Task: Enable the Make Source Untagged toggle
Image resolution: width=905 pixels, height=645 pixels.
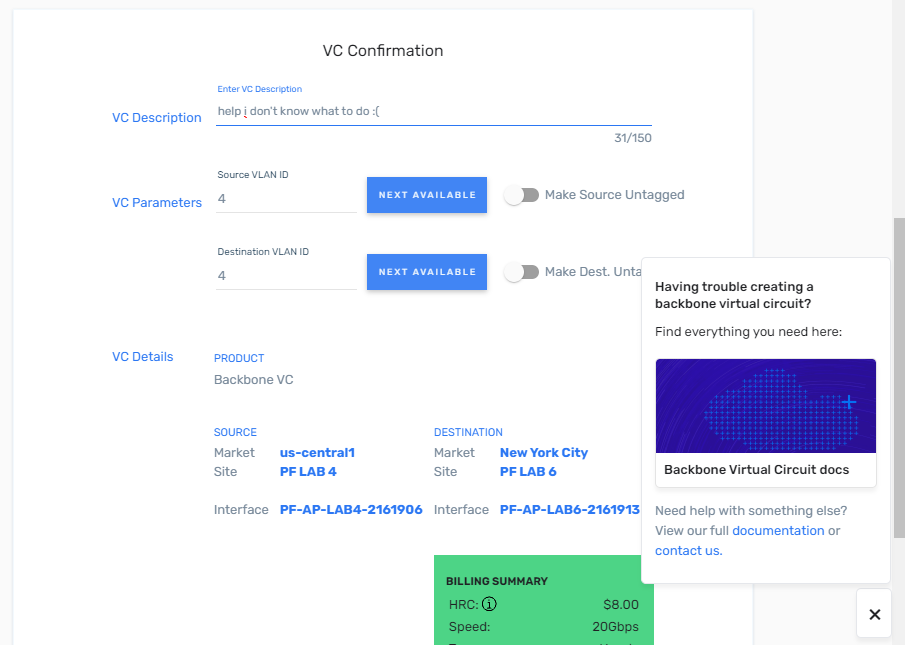Action: [x=521, y=195]
